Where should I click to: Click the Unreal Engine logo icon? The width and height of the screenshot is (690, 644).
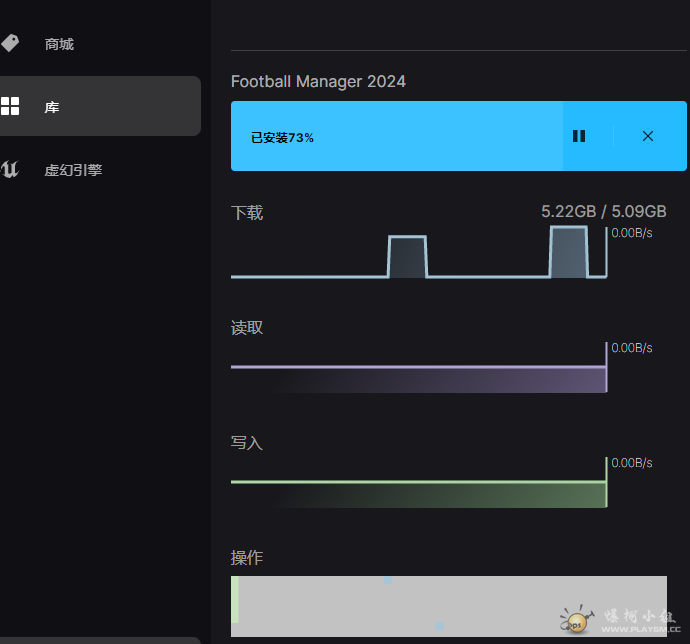click(10, 169)
